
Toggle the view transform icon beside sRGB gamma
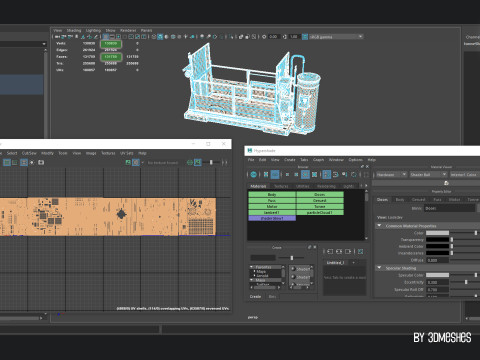point(305,37)
